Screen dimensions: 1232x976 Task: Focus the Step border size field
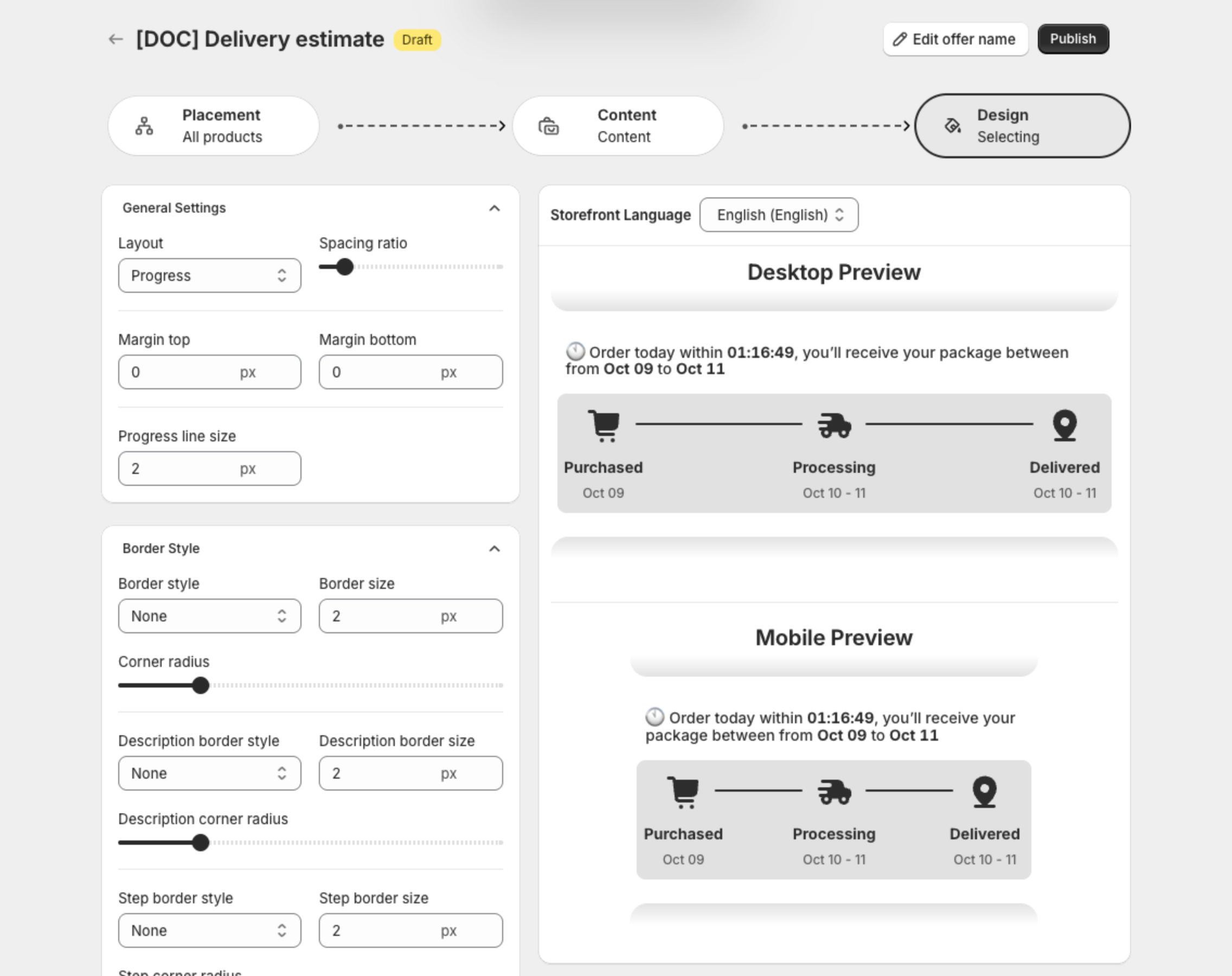[x=411, y=930]
